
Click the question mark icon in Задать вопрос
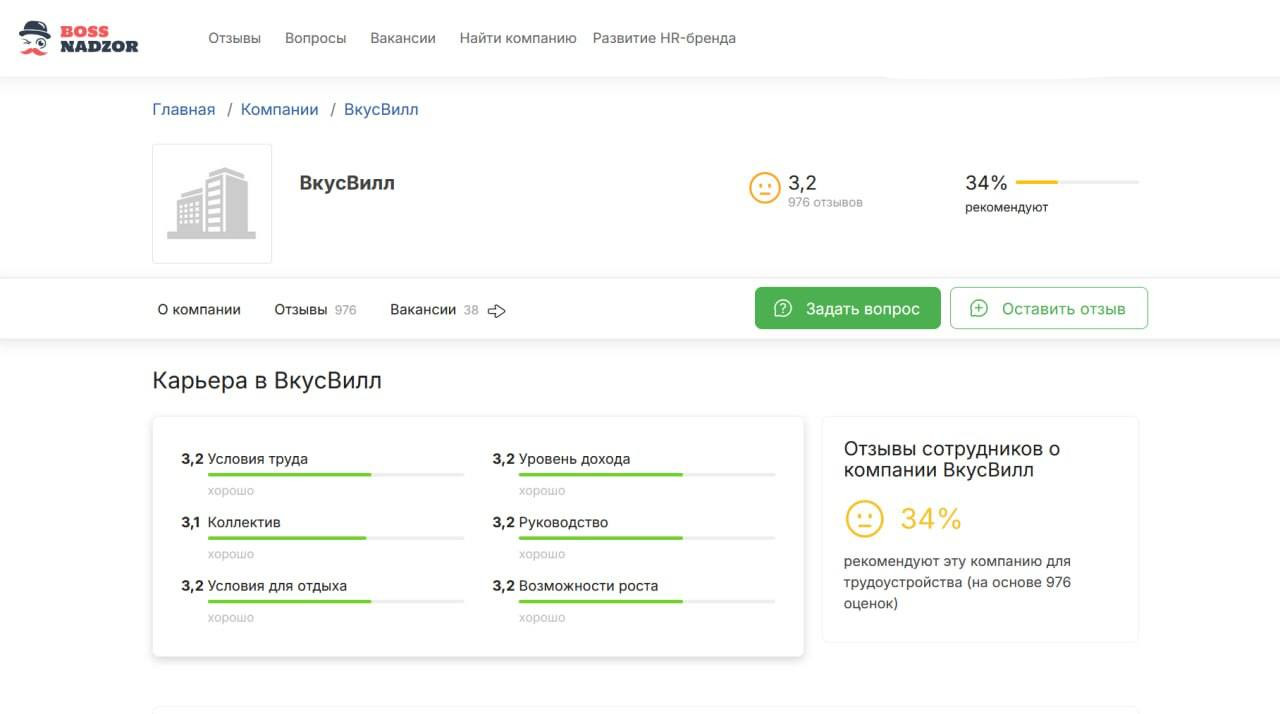coord(783,309)
